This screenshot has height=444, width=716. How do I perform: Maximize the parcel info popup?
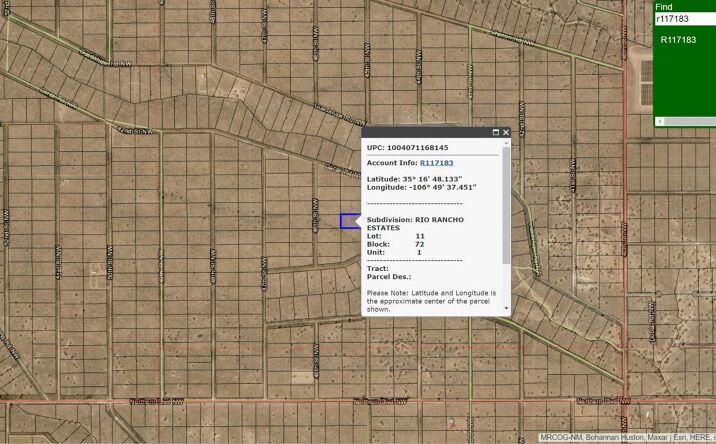tap(496, 132)
